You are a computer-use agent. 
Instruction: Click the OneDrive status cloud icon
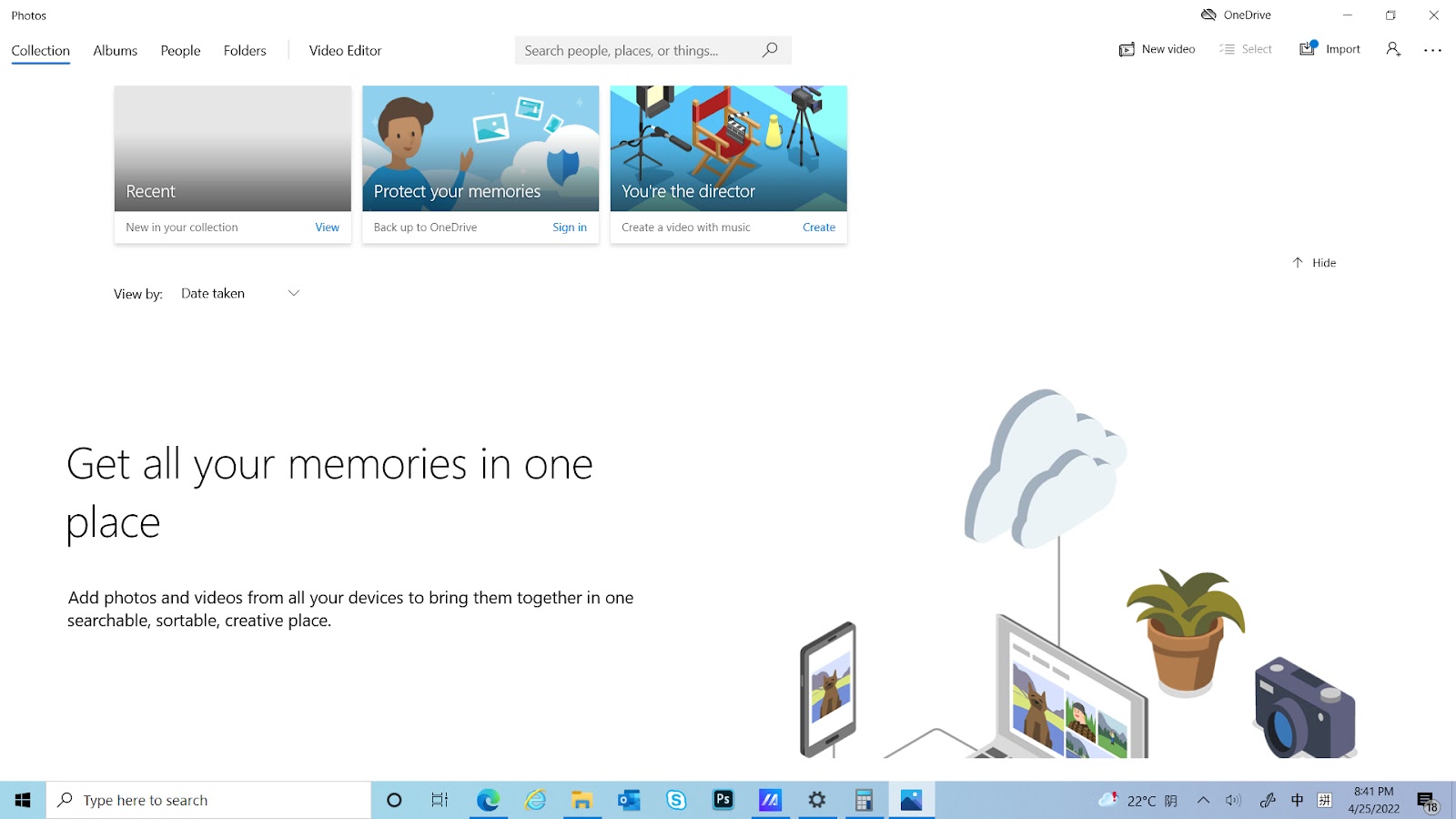[x=1208, y=15]
